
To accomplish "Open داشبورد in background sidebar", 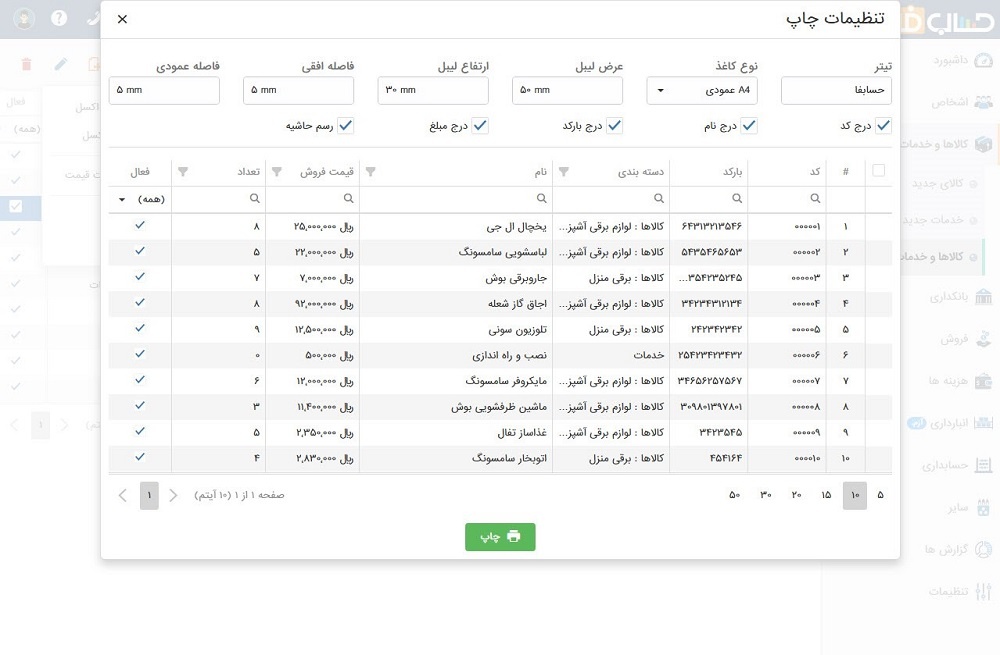I will click(963, 61).
